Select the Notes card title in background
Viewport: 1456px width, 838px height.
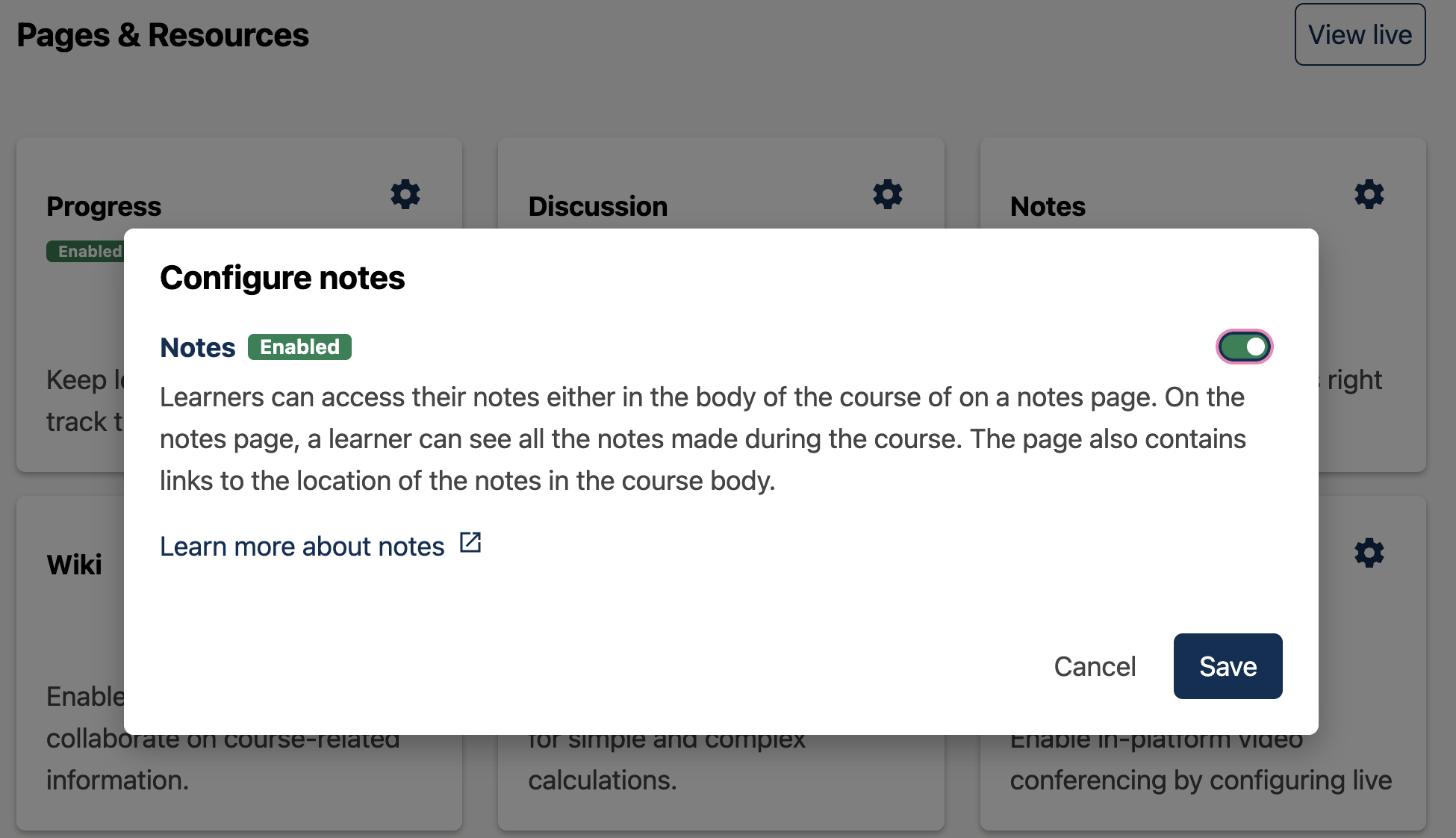tap(1048, 206)
